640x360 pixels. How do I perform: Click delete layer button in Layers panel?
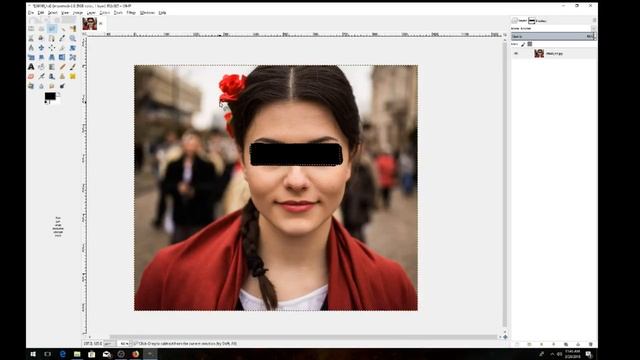coord(591,344)
